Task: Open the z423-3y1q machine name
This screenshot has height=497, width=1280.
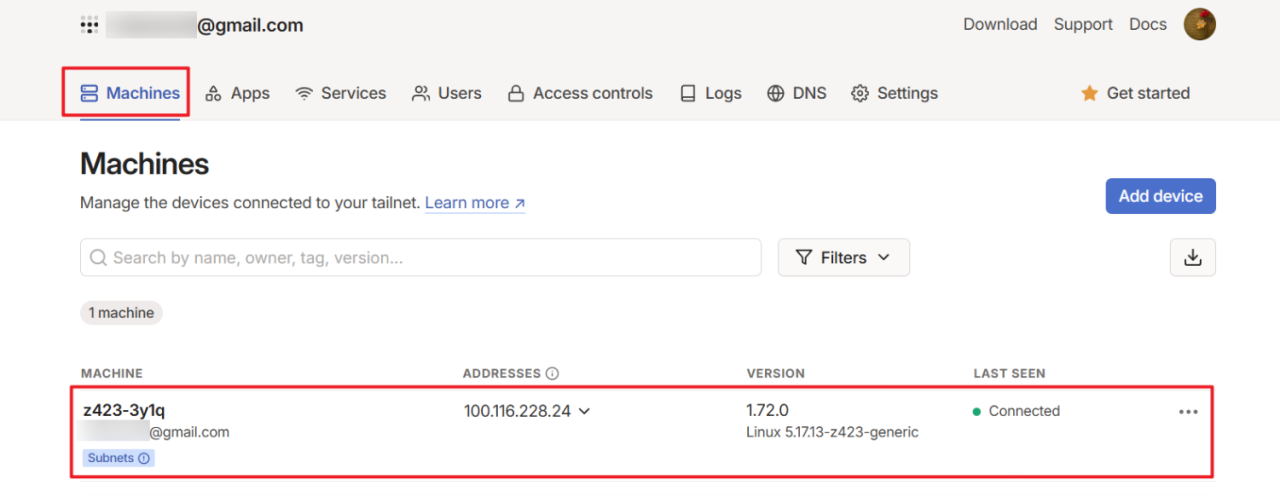Action: coord(124,411)
